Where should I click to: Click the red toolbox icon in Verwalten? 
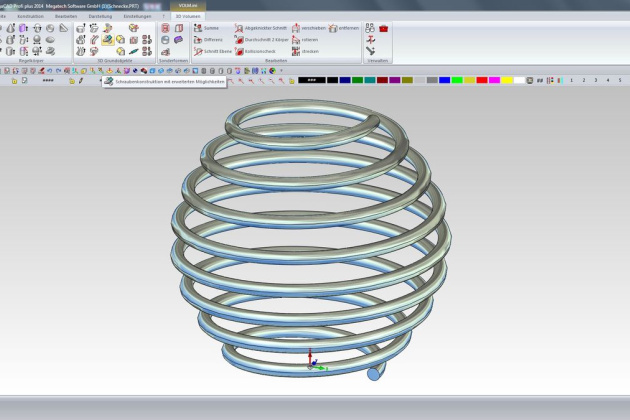[383, 29]
